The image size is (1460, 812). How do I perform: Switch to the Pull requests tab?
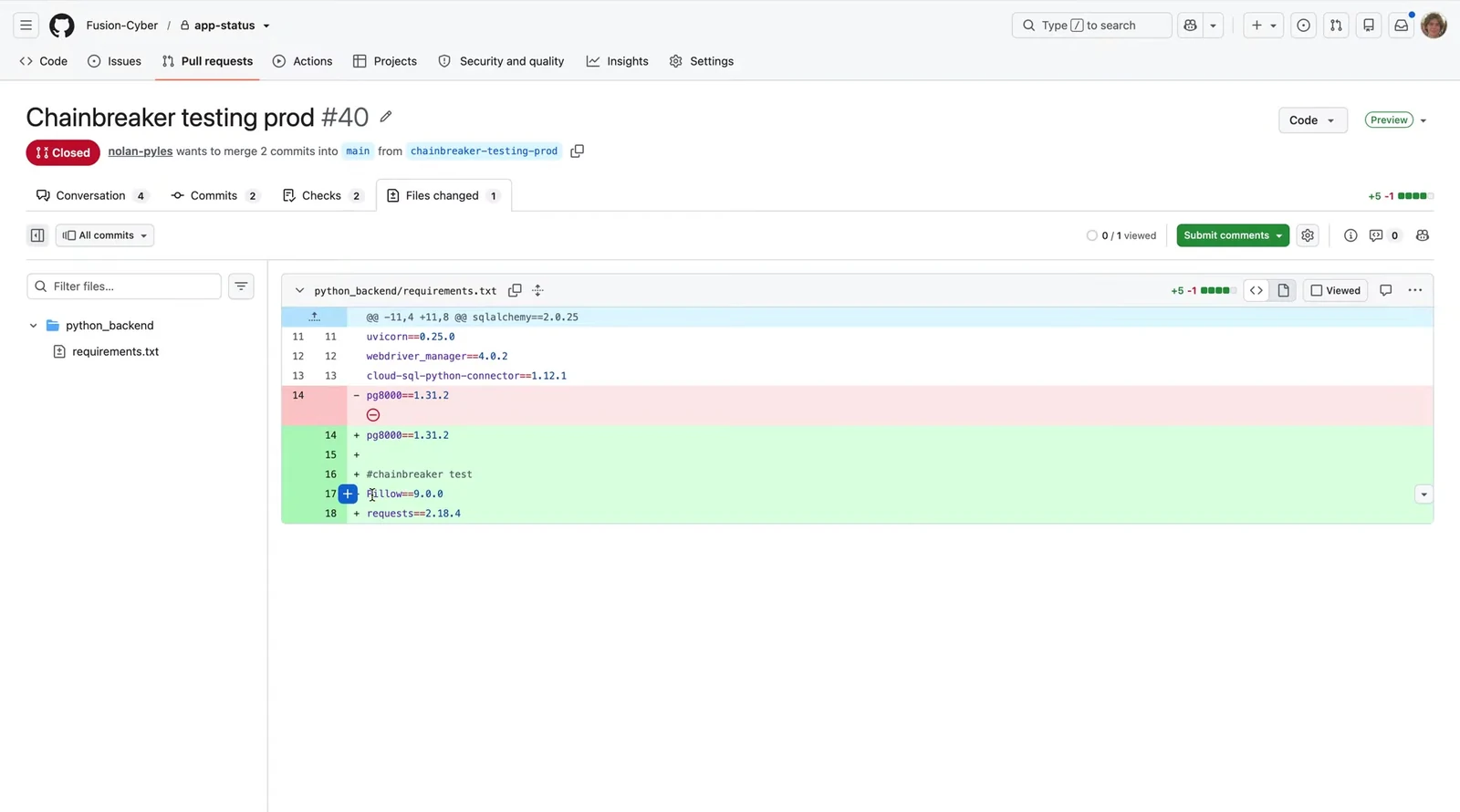click(x=208, y=61)
